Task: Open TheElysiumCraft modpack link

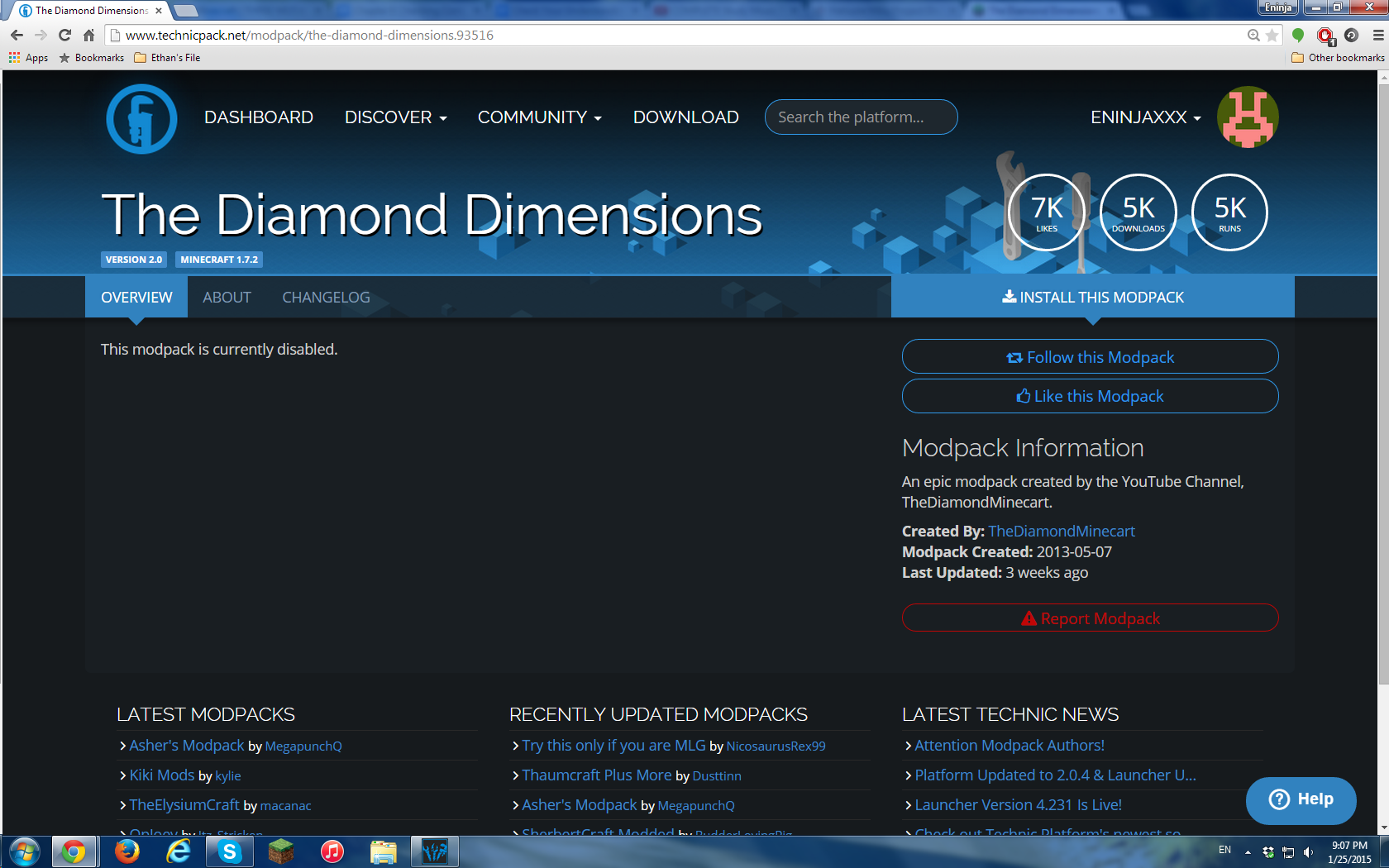Action: (184, 805)
